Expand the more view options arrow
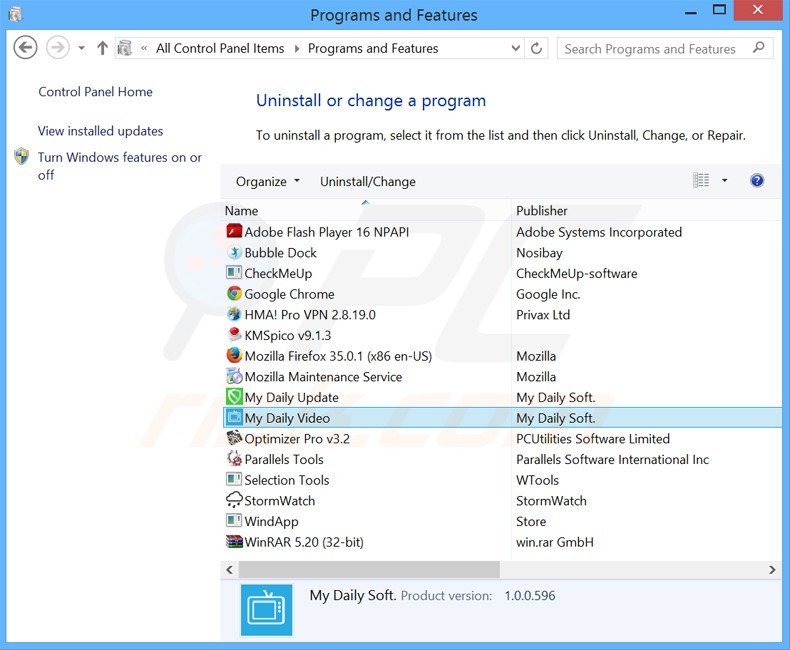The height and width of the screenshot is (650, 790). [x=725, y=180]
